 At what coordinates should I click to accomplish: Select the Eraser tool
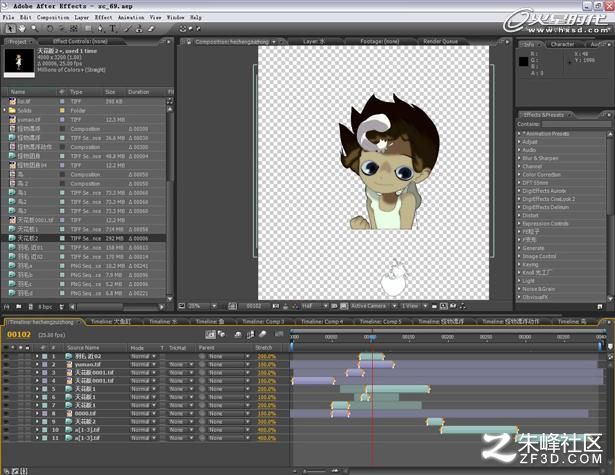click(151, 29)
